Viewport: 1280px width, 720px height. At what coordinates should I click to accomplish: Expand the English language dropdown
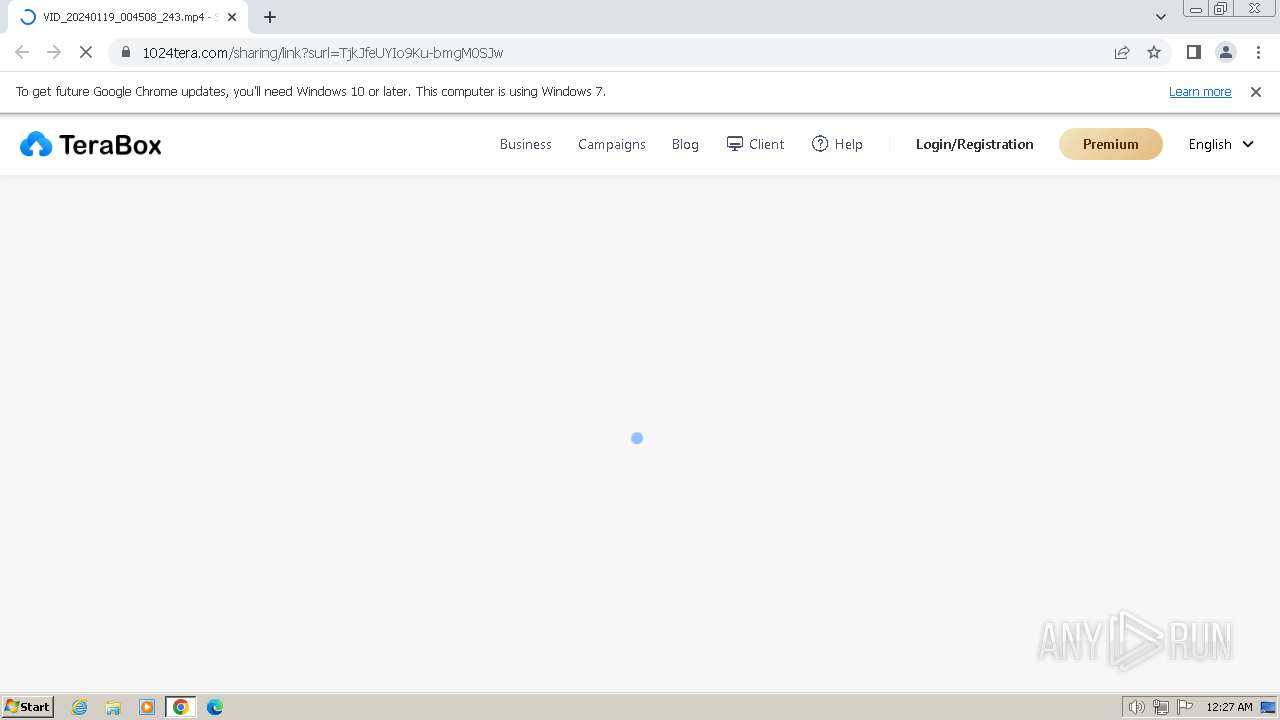point(1220,144)
